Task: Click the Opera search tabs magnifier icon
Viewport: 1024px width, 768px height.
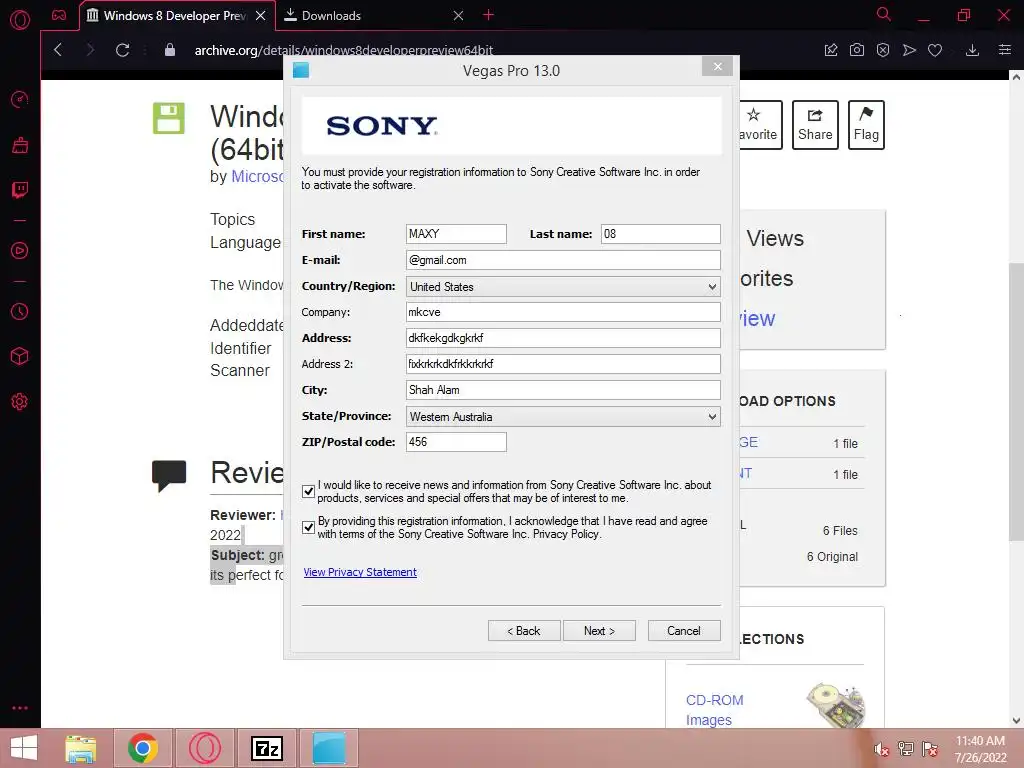Action: tap(884, 14)
